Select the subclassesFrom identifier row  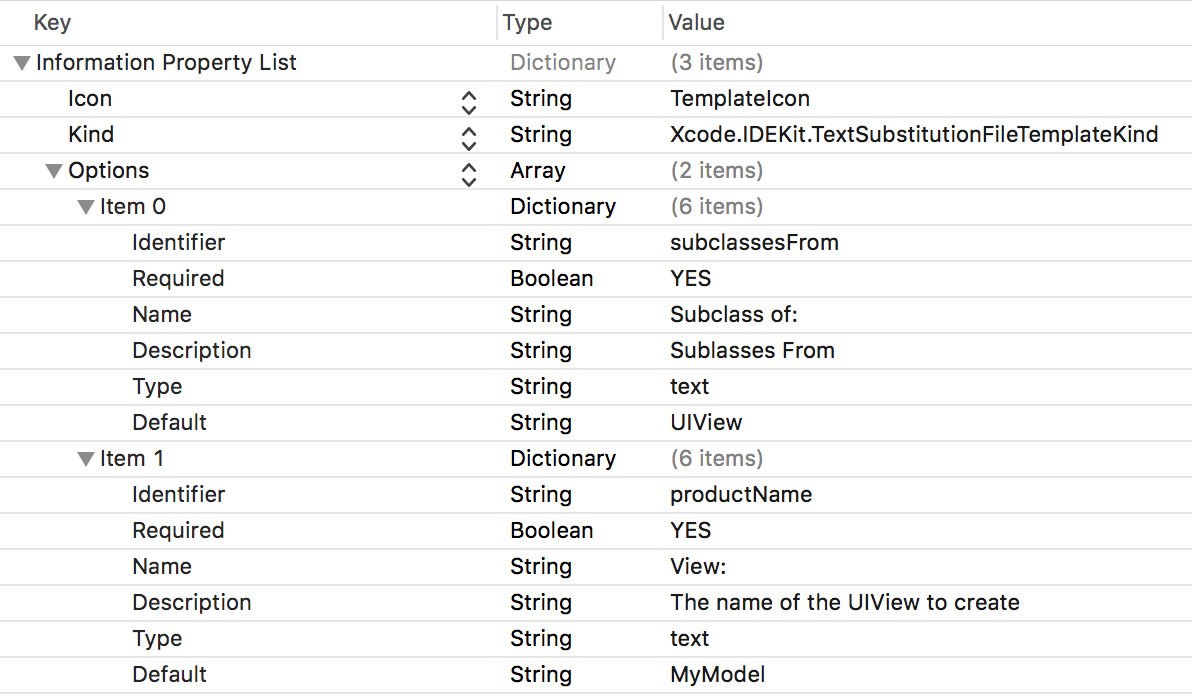click(x=754, y=242)
